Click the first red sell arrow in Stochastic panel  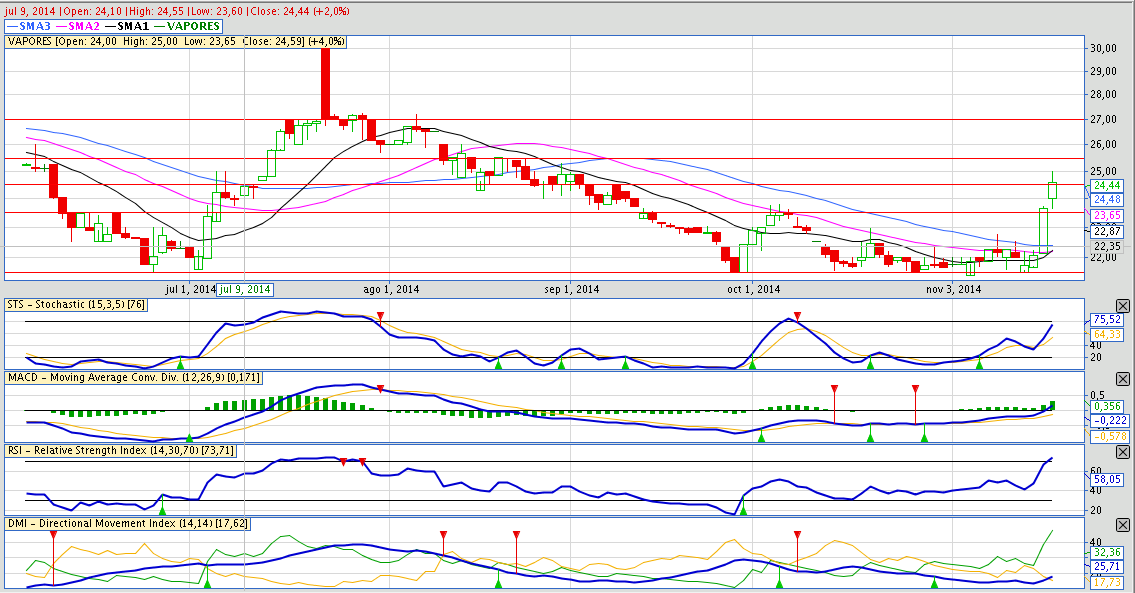click(x=380, y=319)
